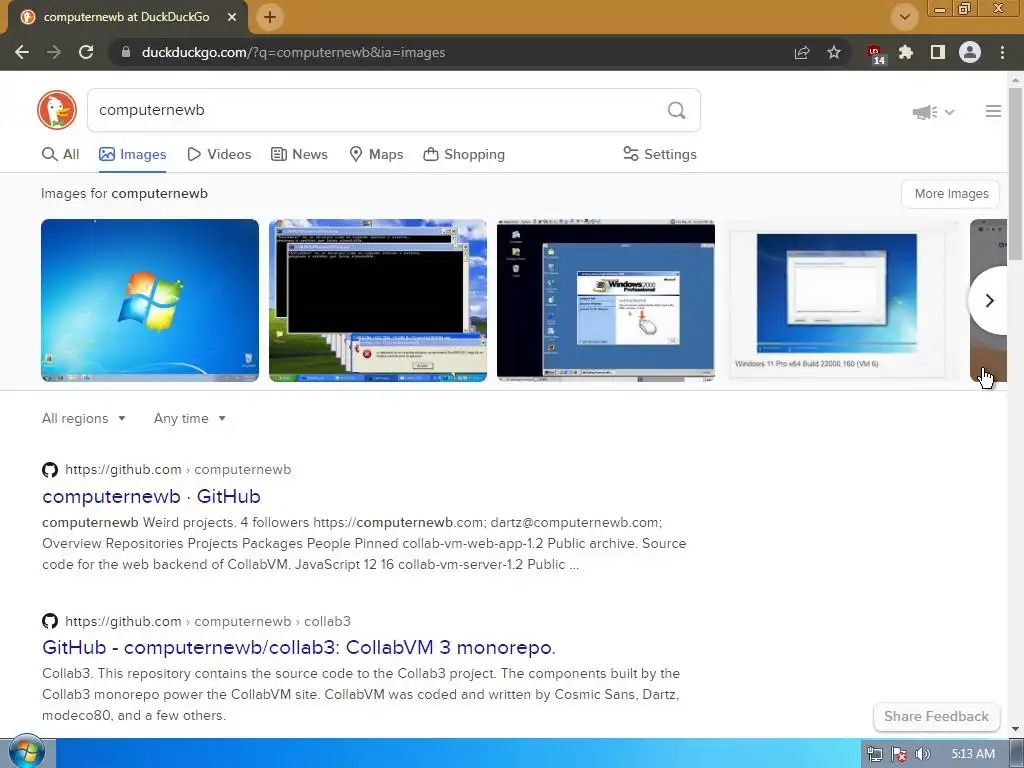
Task: Click the network tray icon
Action: pos(874,754)
